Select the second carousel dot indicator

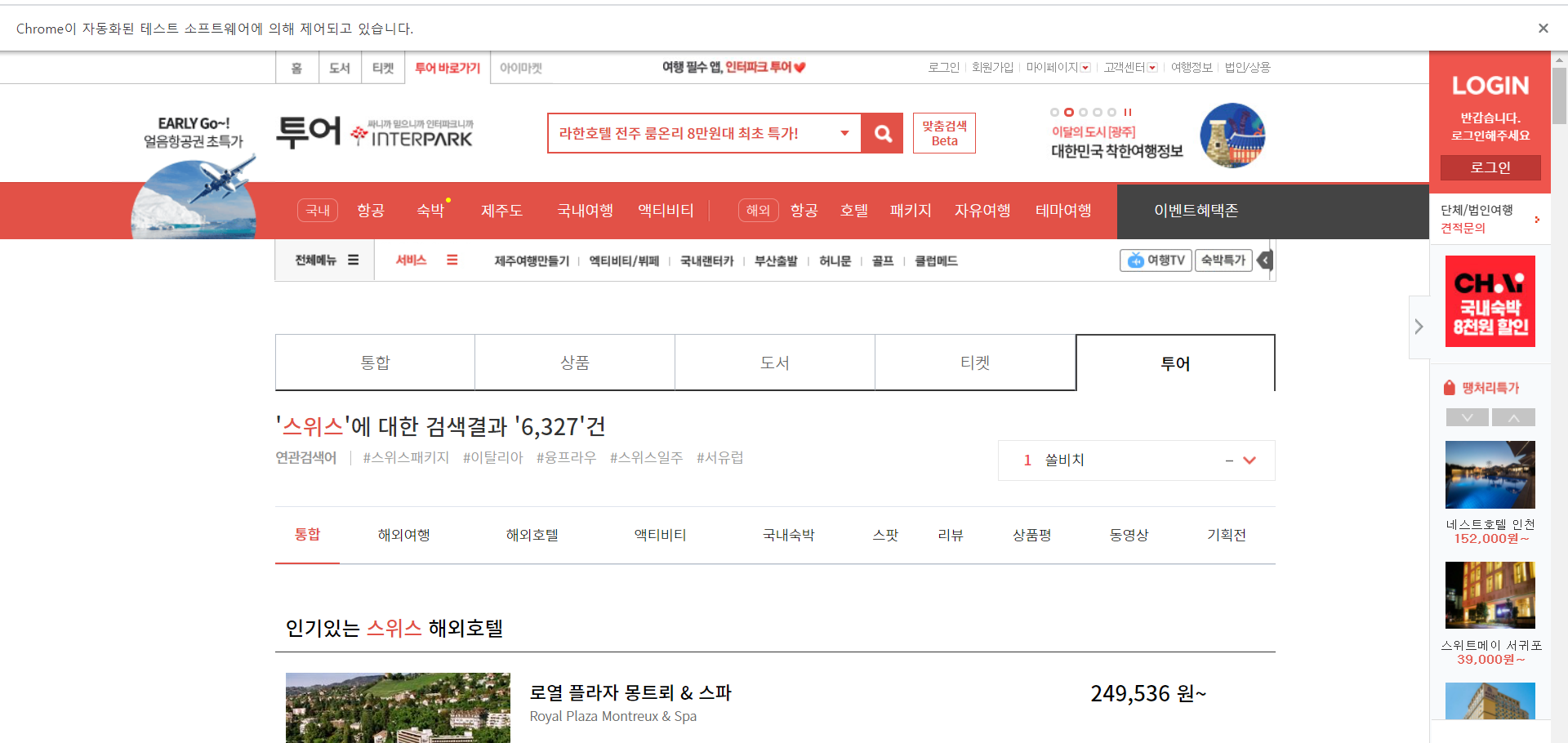tap(1068, 113)
